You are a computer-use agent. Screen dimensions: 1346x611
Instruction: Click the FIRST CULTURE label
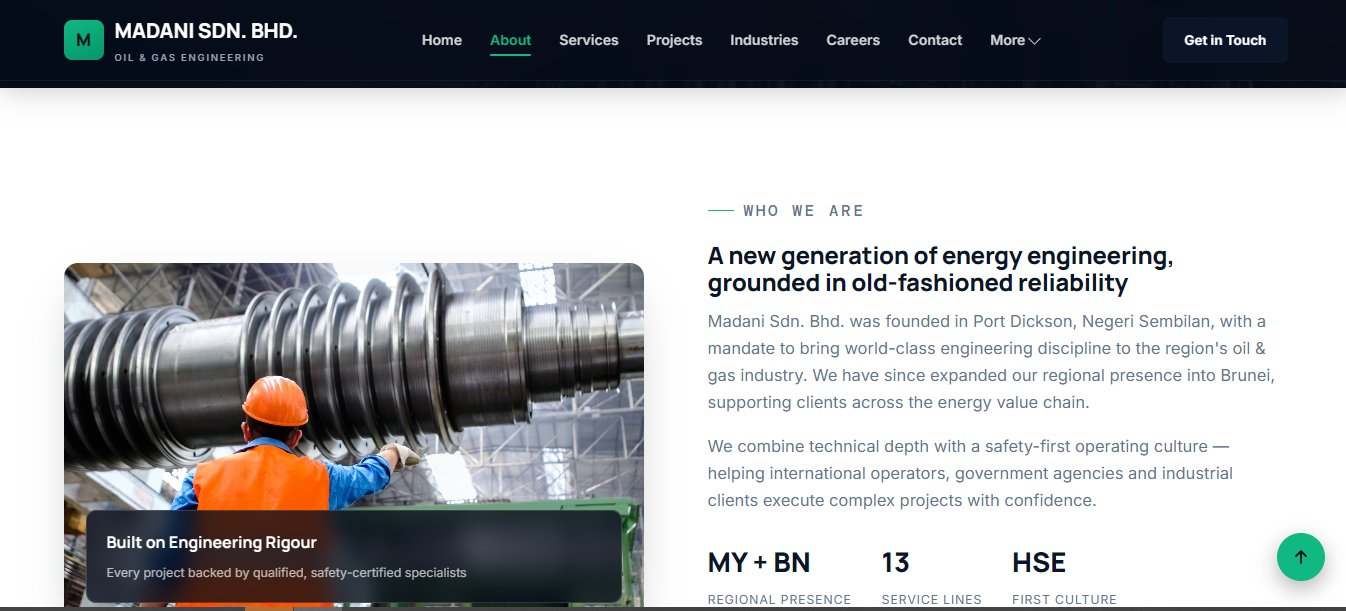[x=1064, y=600]
